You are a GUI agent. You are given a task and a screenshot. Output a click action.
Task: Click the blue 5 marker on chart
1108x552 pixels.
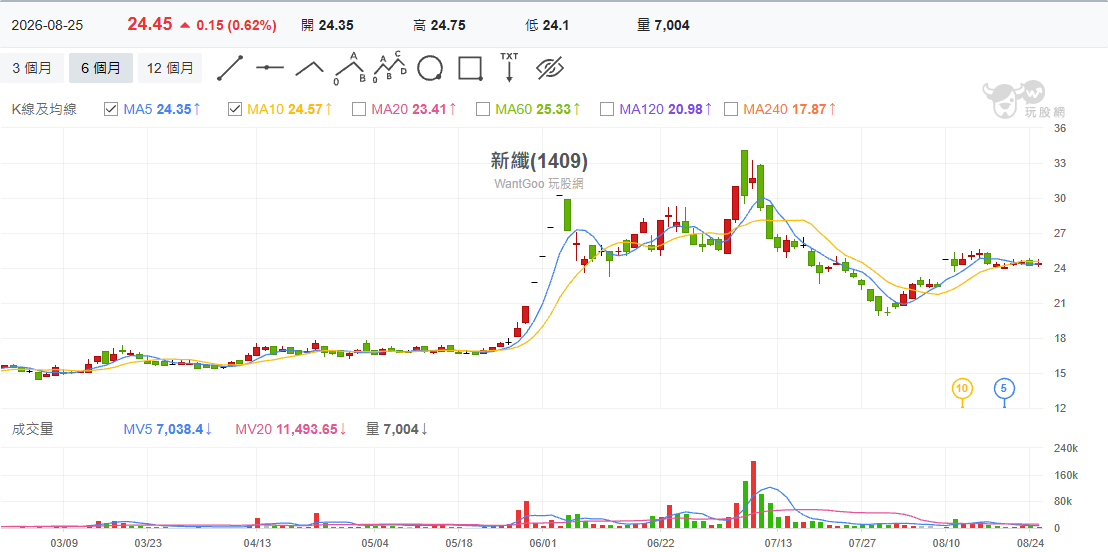tap(1004, 388)
